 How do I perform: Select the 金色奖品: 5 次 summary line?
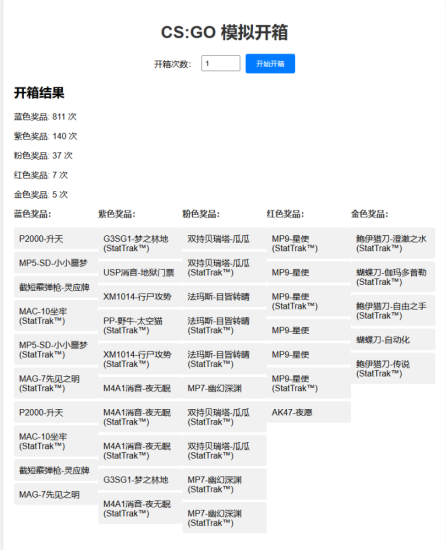[41, 194]
